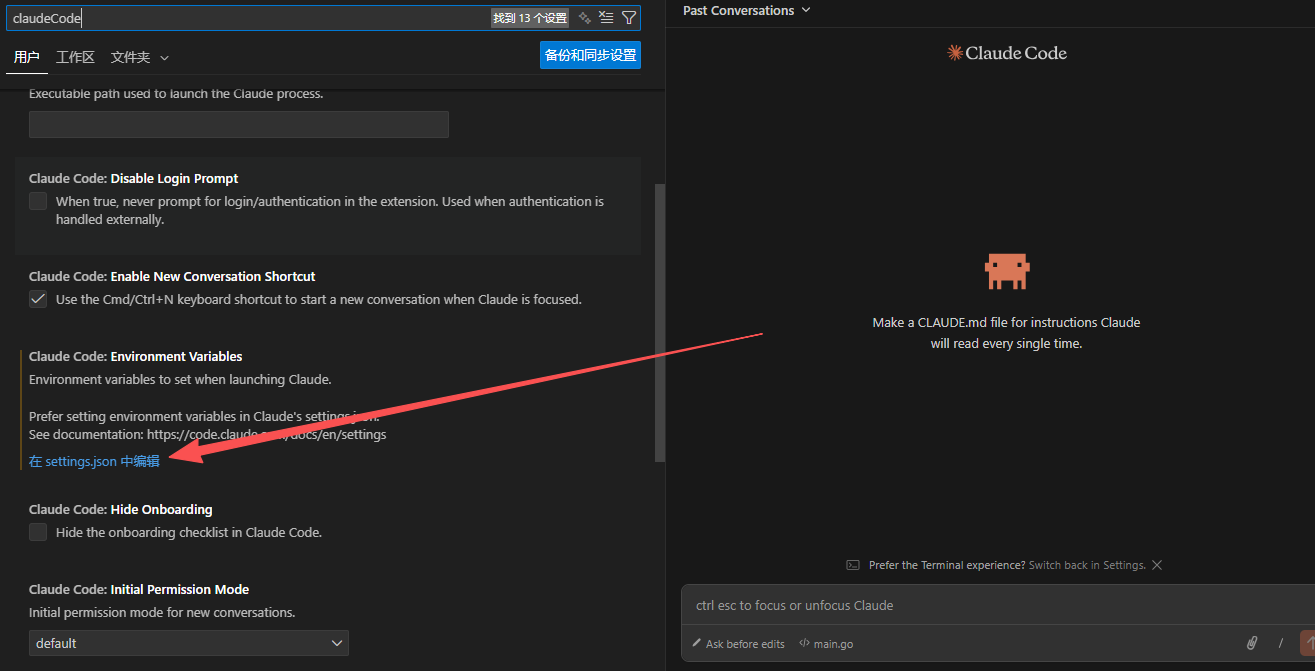The width and height of the screenshot is (1315, 671).
Task: Click the main.go file context chip
Action: tap(826, 644)
